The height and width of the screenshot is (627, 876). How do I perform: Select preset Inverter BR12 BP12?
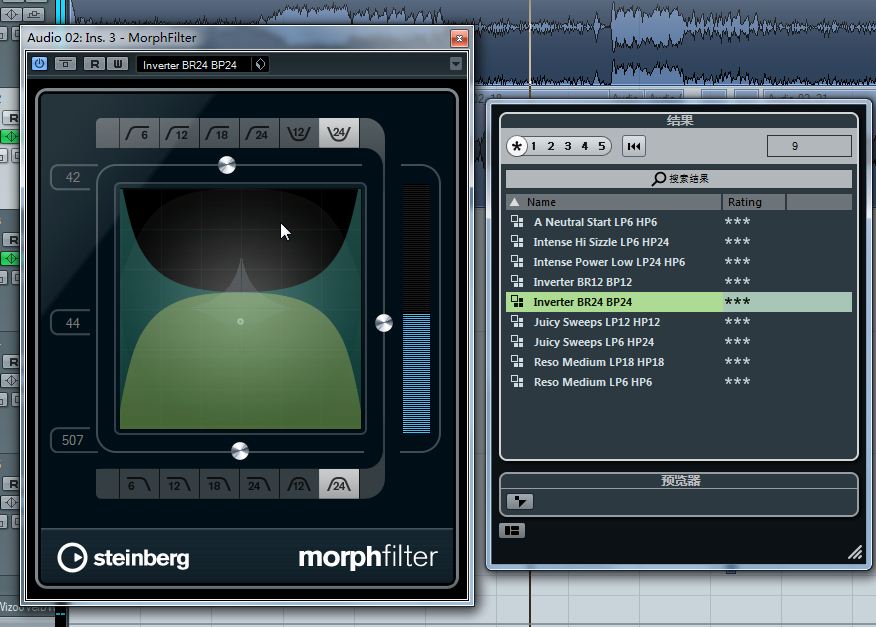pyautogui.click(x=679, y=282)
